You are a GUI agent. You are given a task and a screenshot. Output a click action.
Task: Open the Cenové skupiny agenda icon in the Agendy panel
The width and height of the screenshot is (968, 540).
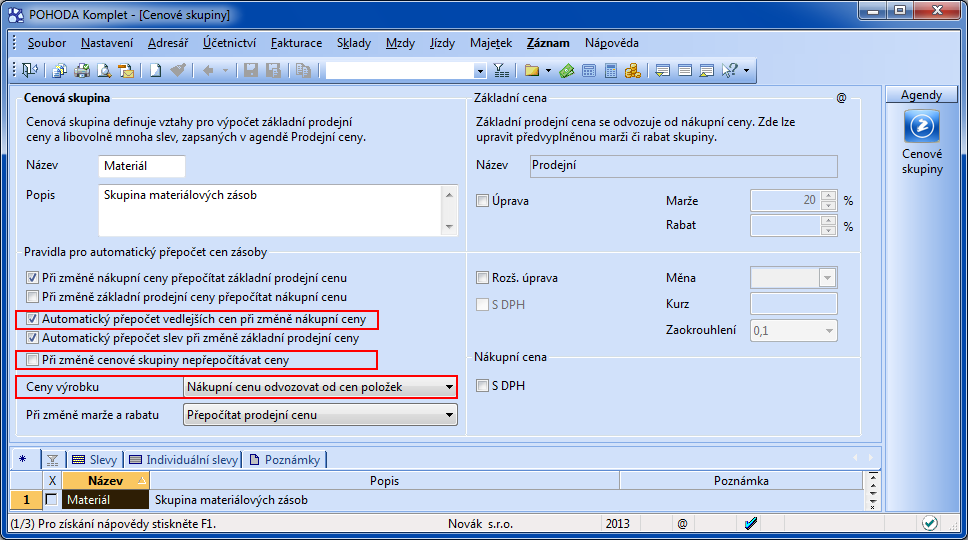click(x=922, y=126)
